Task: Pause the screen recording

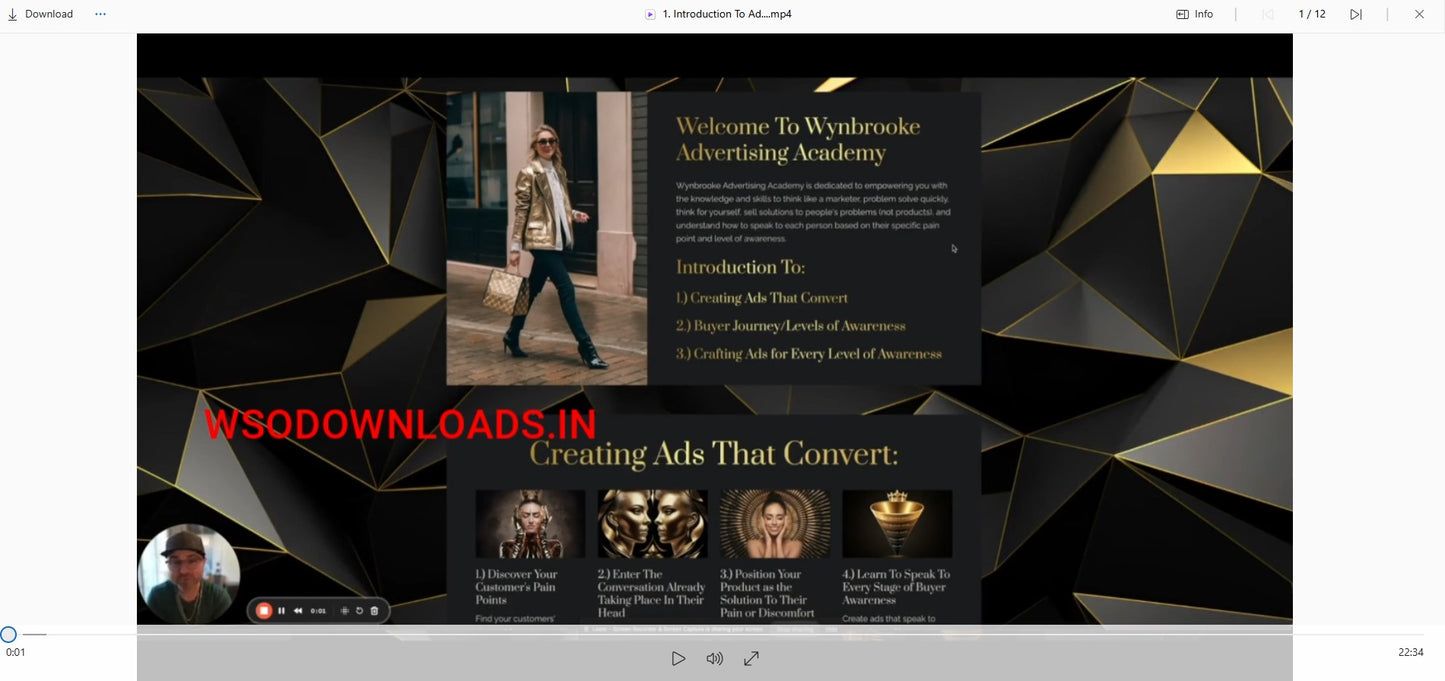Action: [281, 611]
